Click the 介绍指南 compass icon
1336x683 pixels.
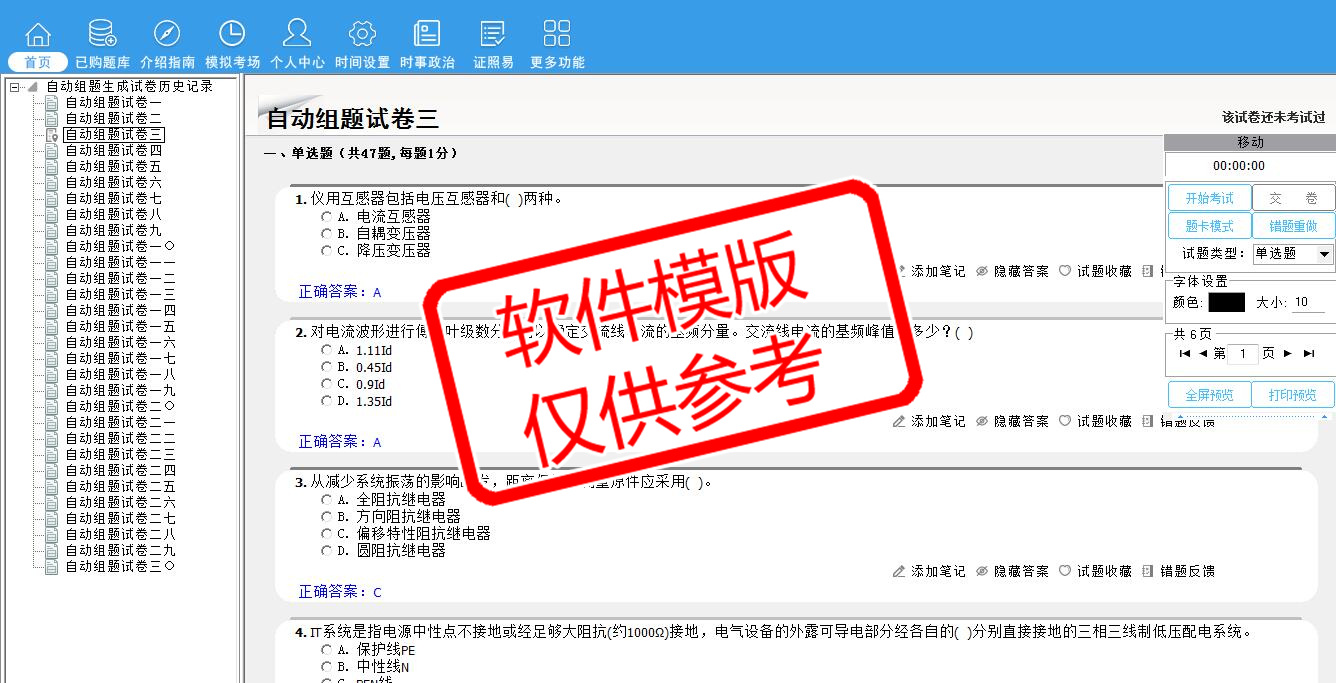click(x=167, y=34)
